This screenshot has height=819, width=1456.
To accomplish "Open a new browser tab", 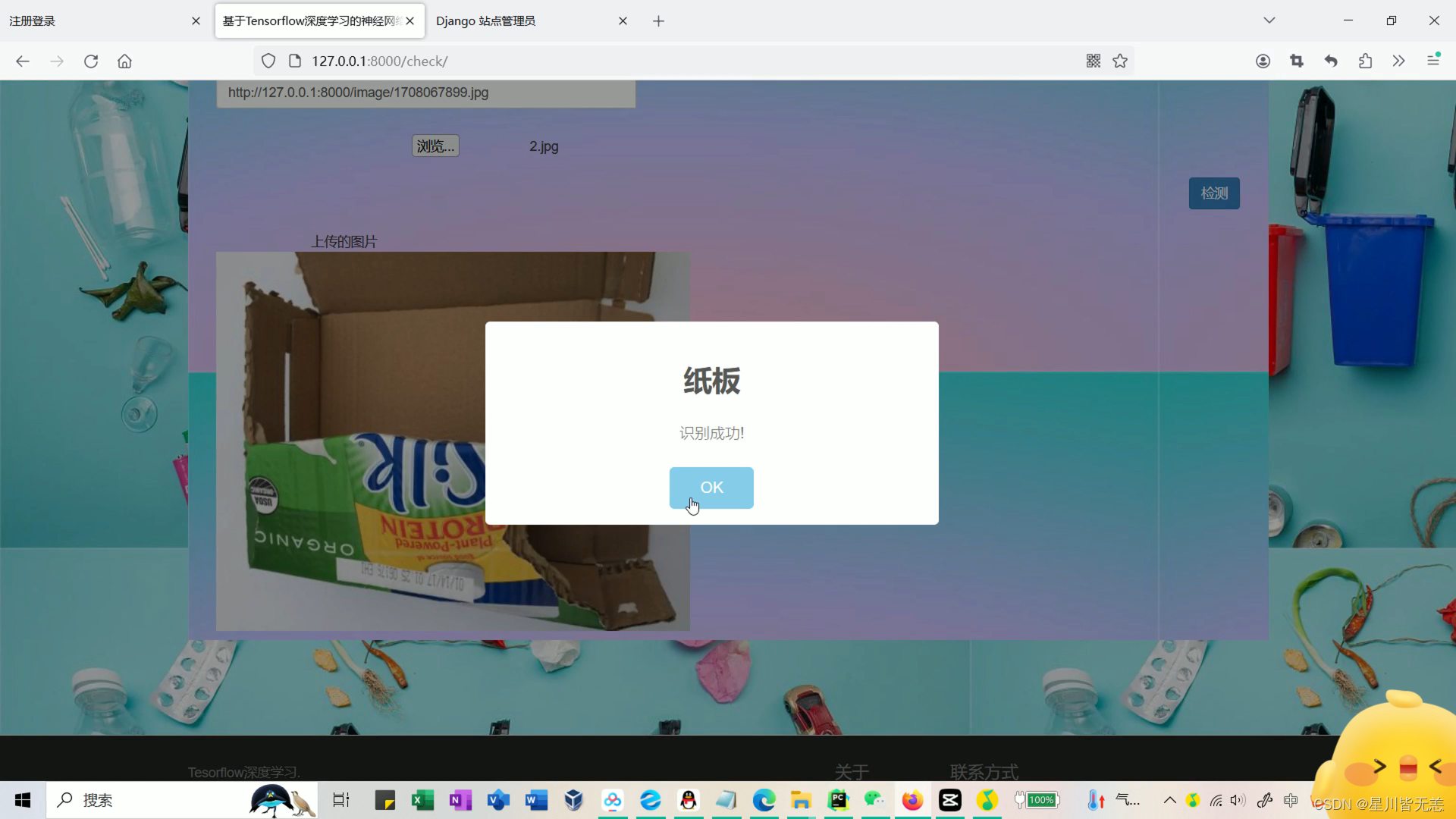I will coord(658,21).
